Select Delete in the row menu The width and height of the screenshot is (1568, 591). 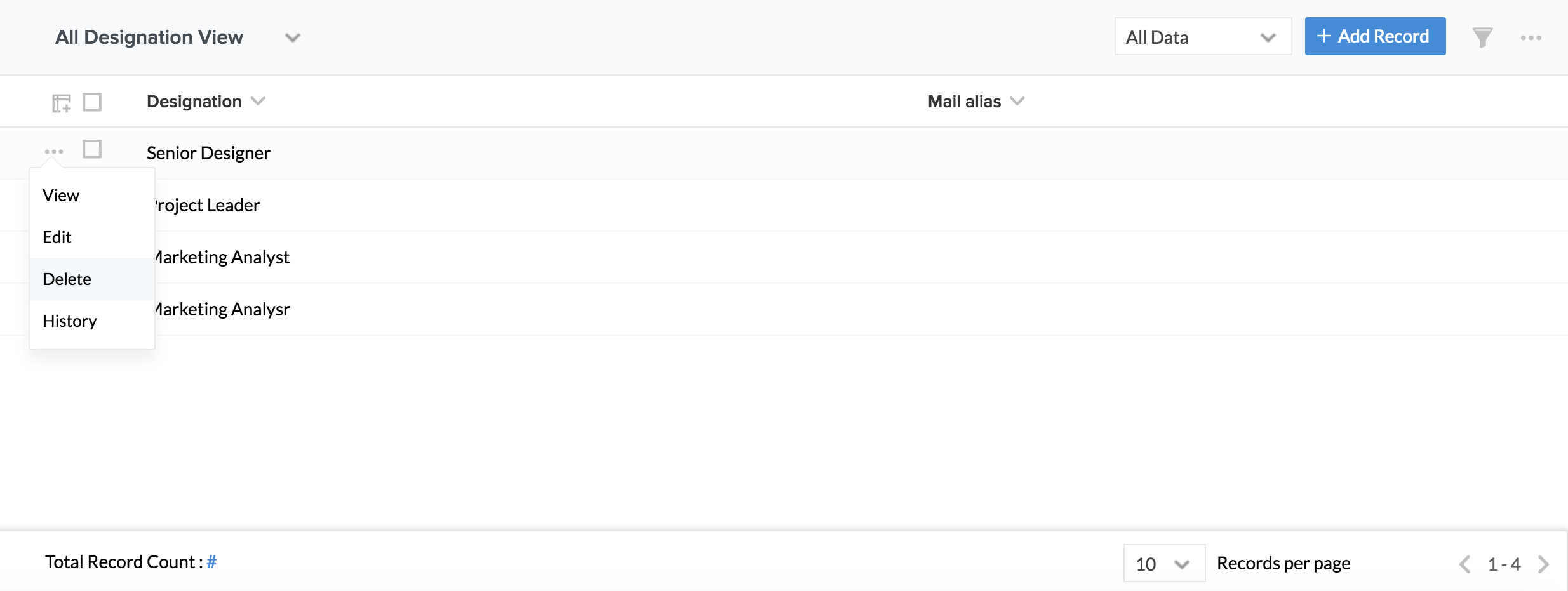tap(67, 279)
